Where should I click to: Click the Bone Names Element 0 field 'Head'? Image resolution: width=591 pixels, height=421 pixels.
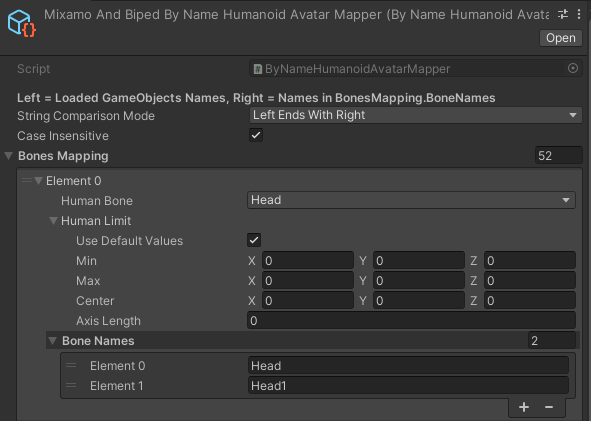tap(408, 365)
